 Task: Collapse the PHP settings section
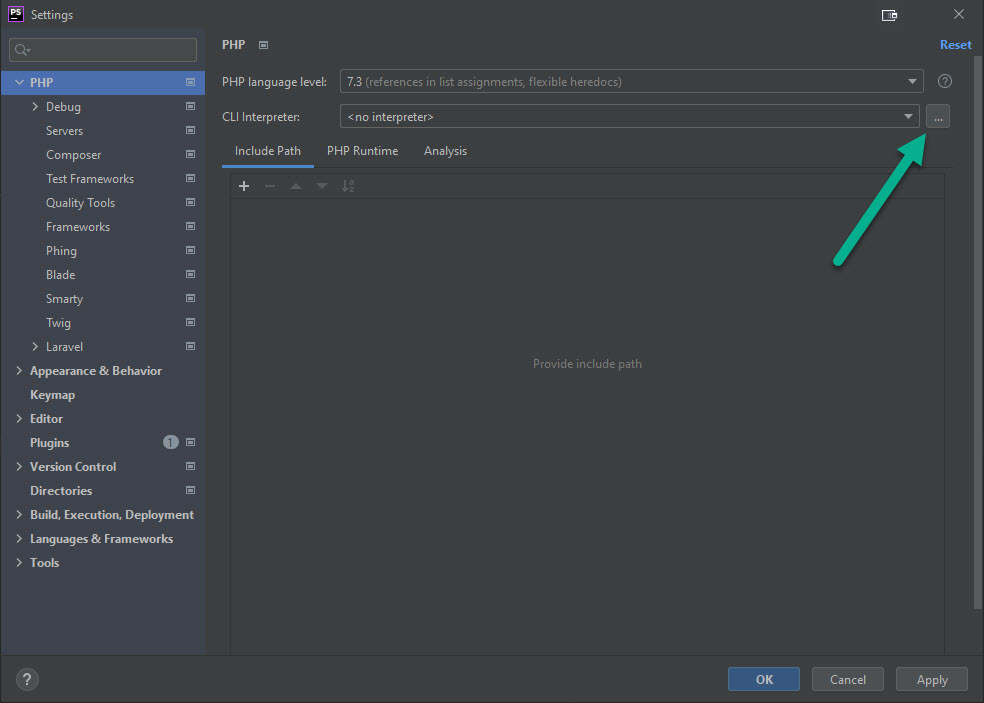point(19,83)
